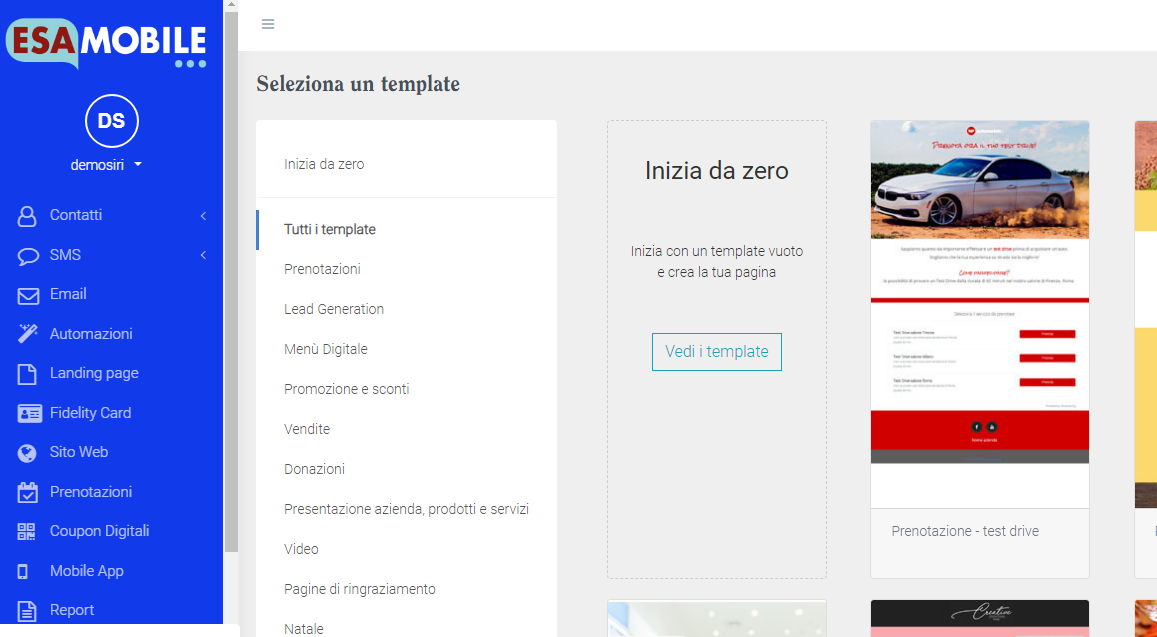Open Fidelity Card section
The height and width of the screenshot is (637, 1157).
point(90,413)
